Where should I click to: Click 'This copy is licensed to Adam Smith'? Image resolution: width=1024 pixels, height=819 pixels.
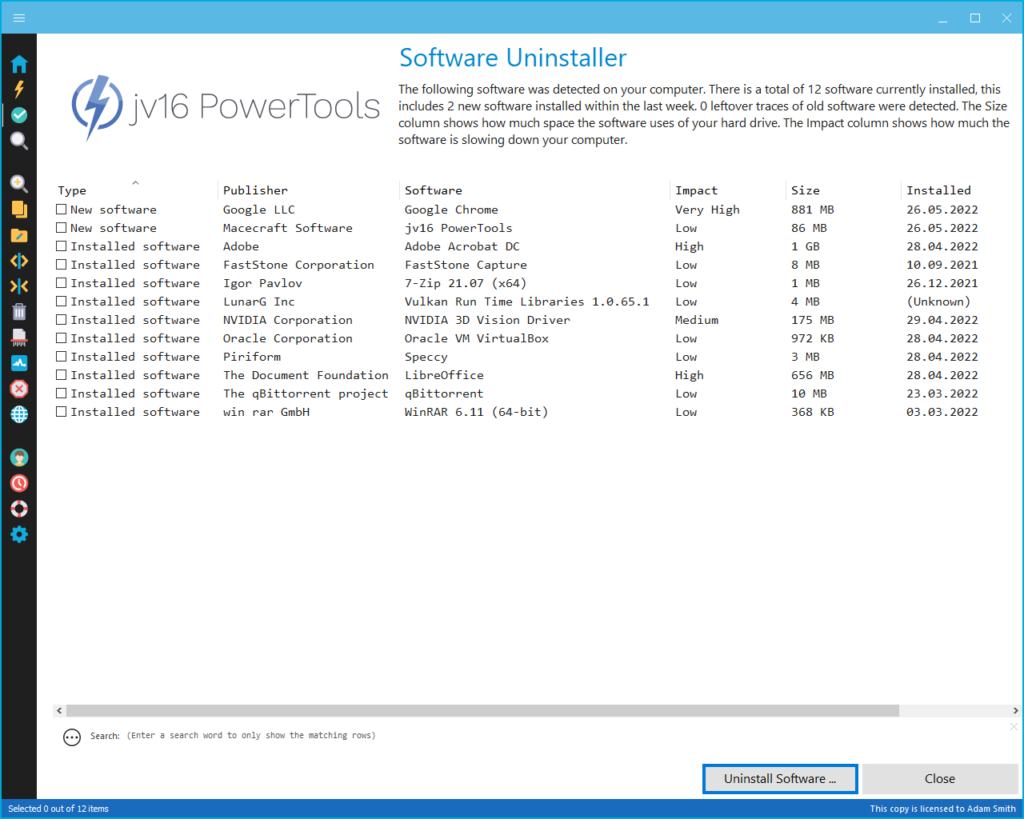[x=942, y=809]
